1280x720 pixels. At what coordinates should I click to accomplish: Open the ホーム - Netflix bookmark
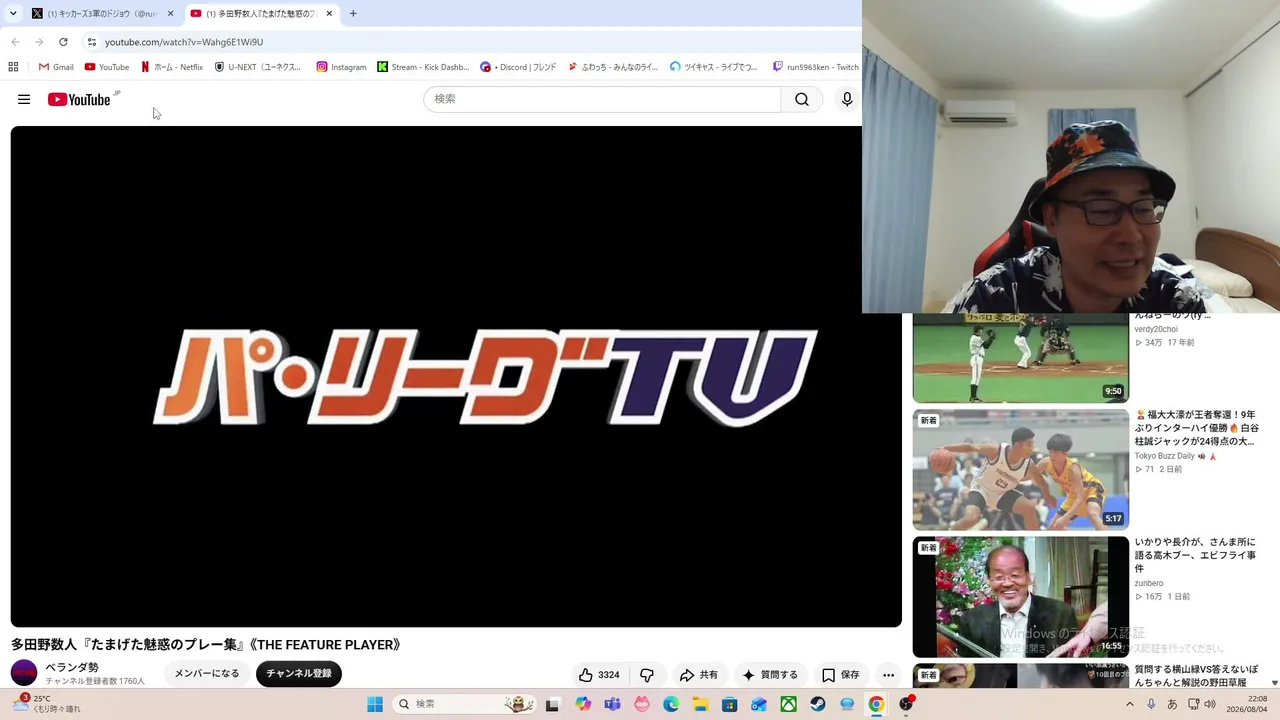(x=172, y=67)
